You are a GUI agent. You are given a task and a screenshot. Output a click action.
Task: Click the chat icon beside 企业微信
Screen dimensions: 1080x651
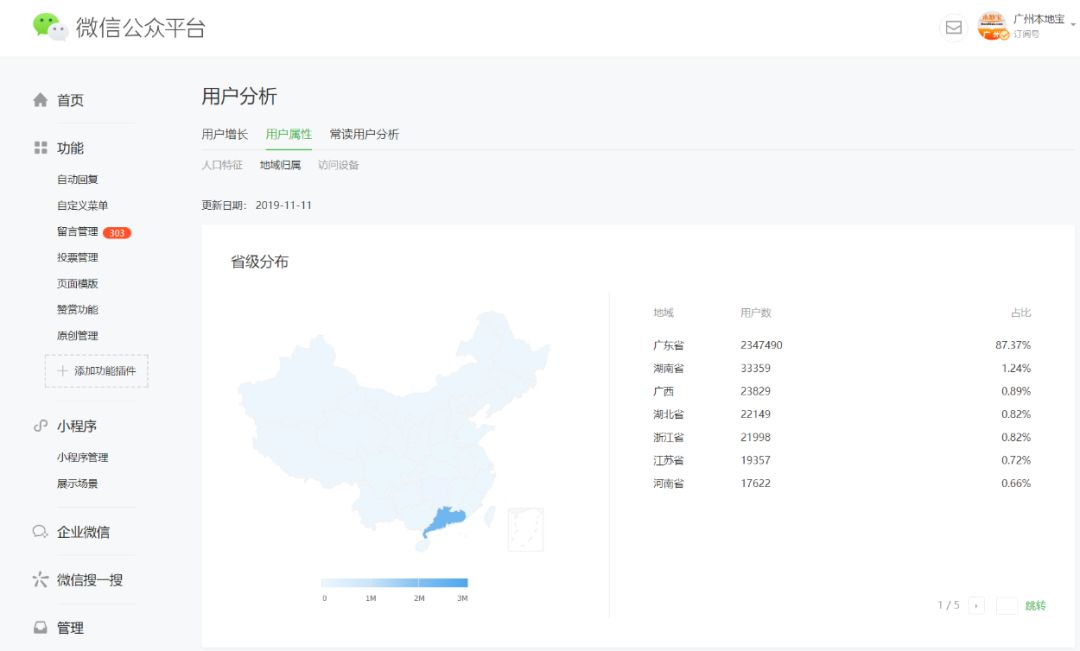tap(41, 532)
